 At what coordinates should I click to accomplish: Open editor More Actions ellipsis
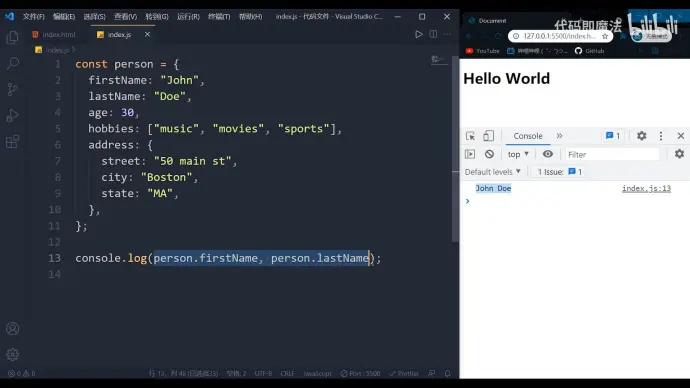[447, 34]
